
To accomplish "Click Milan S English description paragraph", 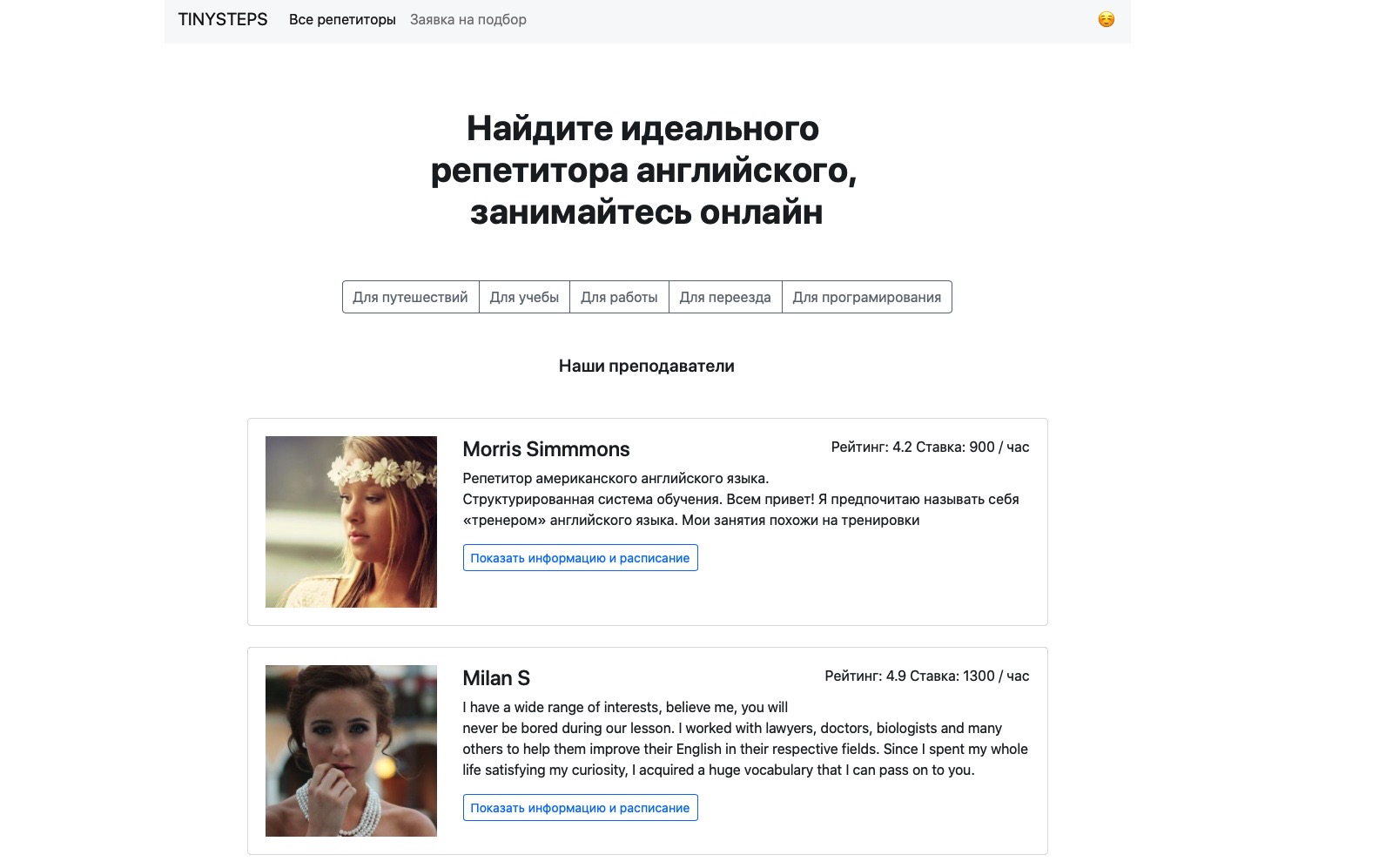I will (744, 738).
